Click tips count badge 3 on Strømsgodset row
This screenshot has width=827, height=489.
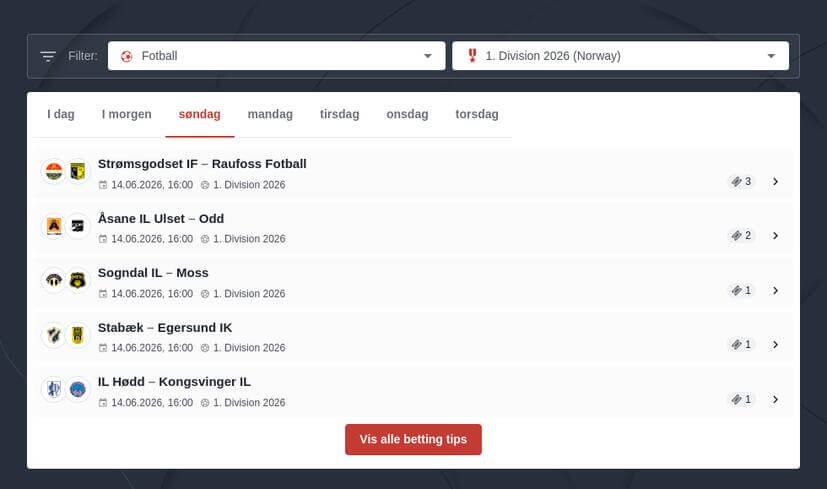point(741,181)
